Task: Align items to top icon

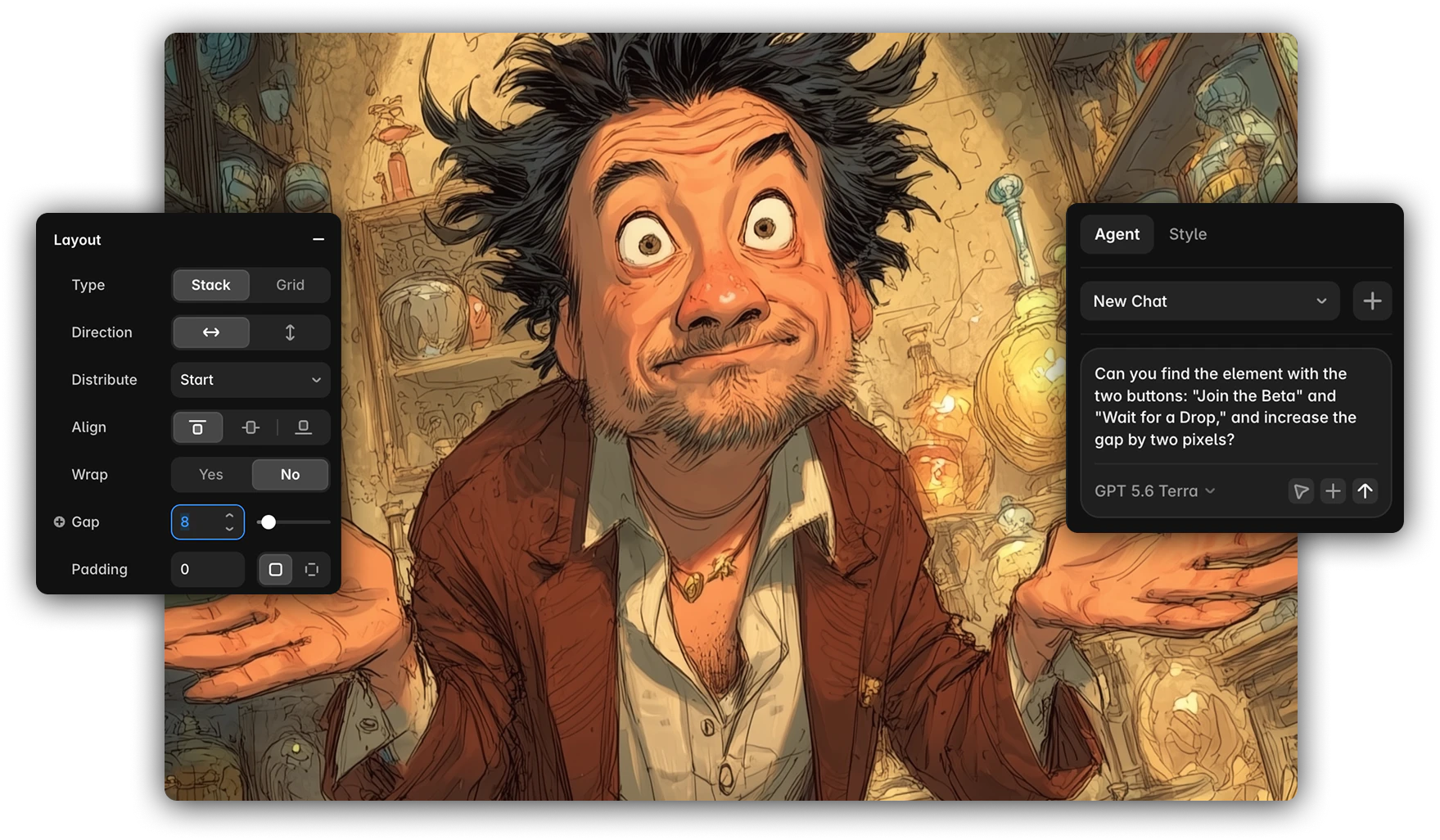Action: click(x=197, y=427)
